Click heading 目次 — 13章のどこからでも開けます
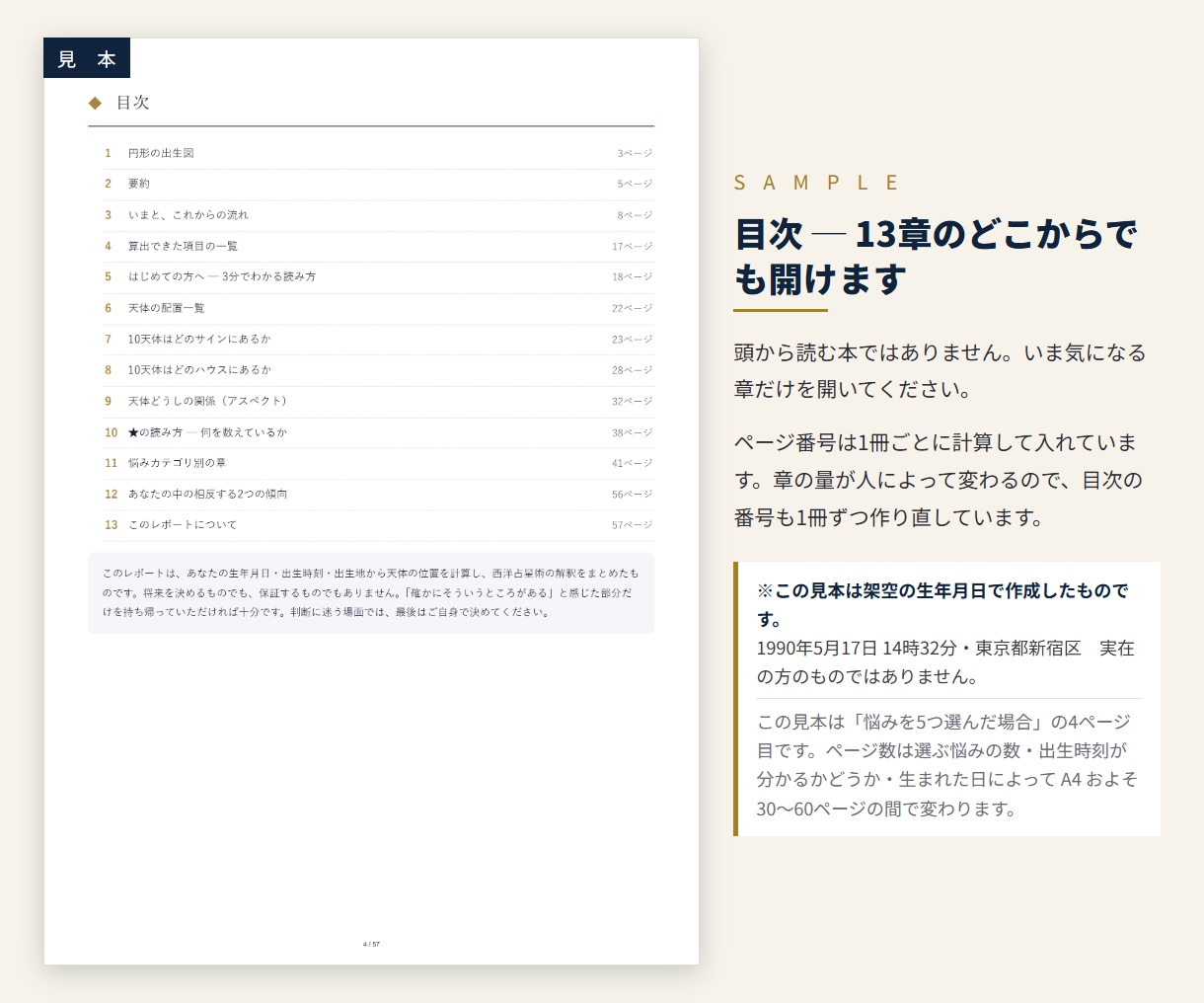The image size is (1204, 1003). click(x=936, y=257)
